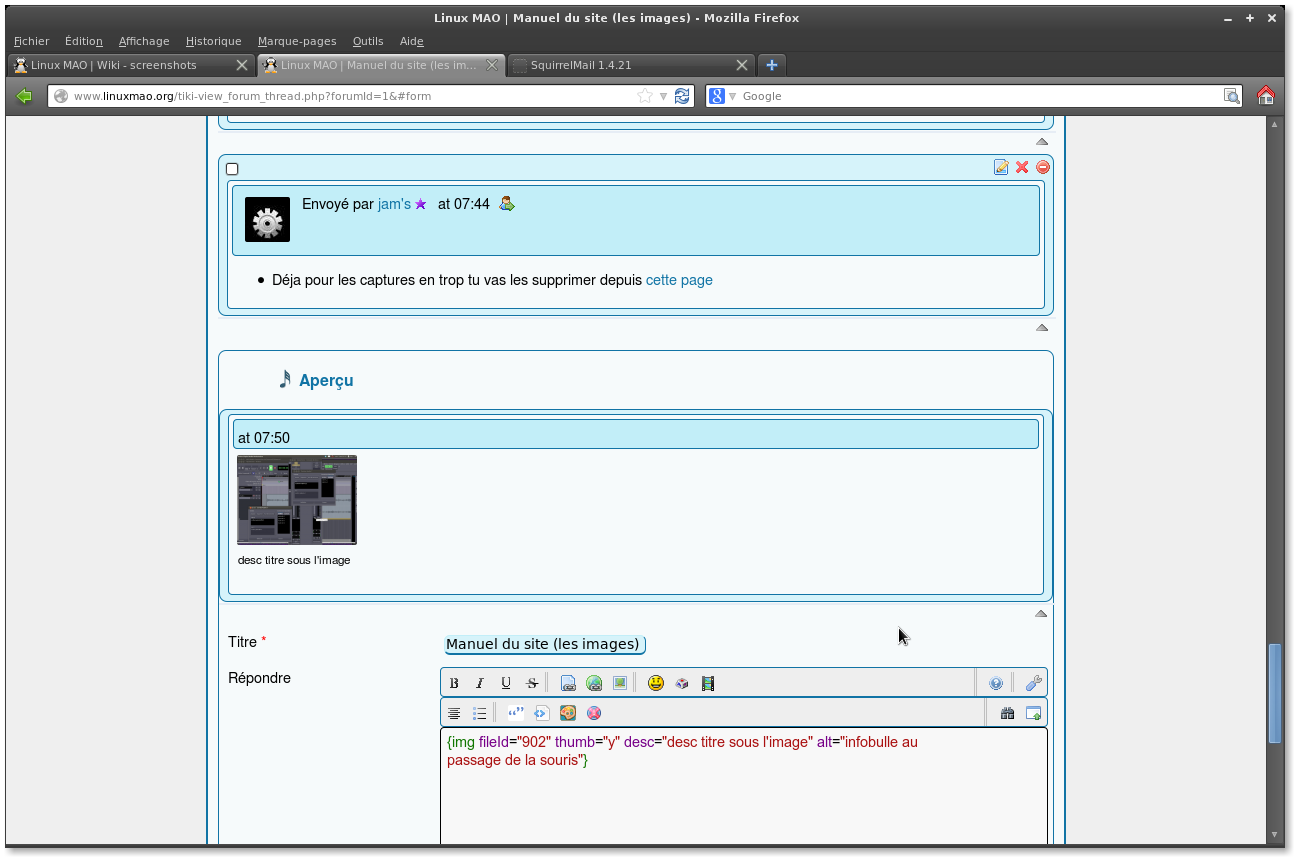Follow the "cette page" link
The width and height of the screenshot is (1294, 857).
tap(679, 280)
